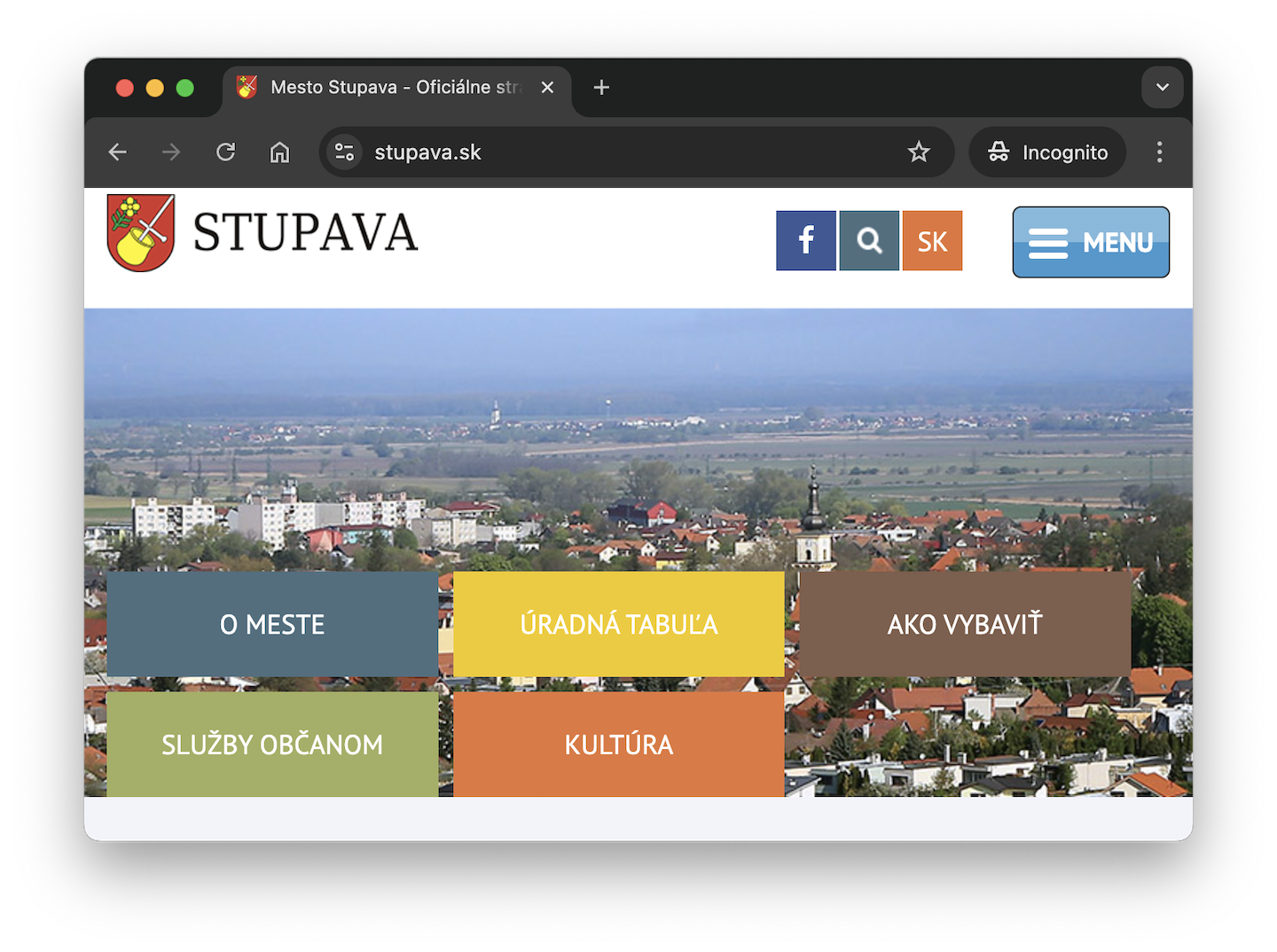Open the SLUŽBY OBČANOM tile
Screen dimensions: 1277x952
click(272, 744)
